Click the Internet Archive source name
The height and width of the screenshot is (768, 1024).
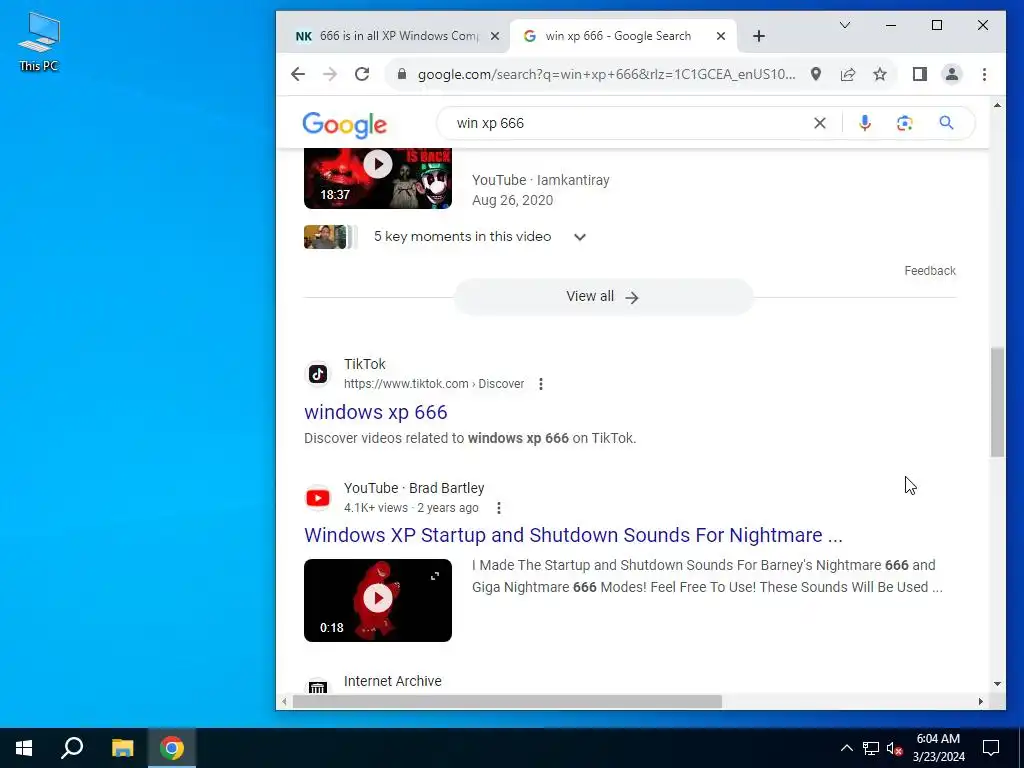pos(392,681)
